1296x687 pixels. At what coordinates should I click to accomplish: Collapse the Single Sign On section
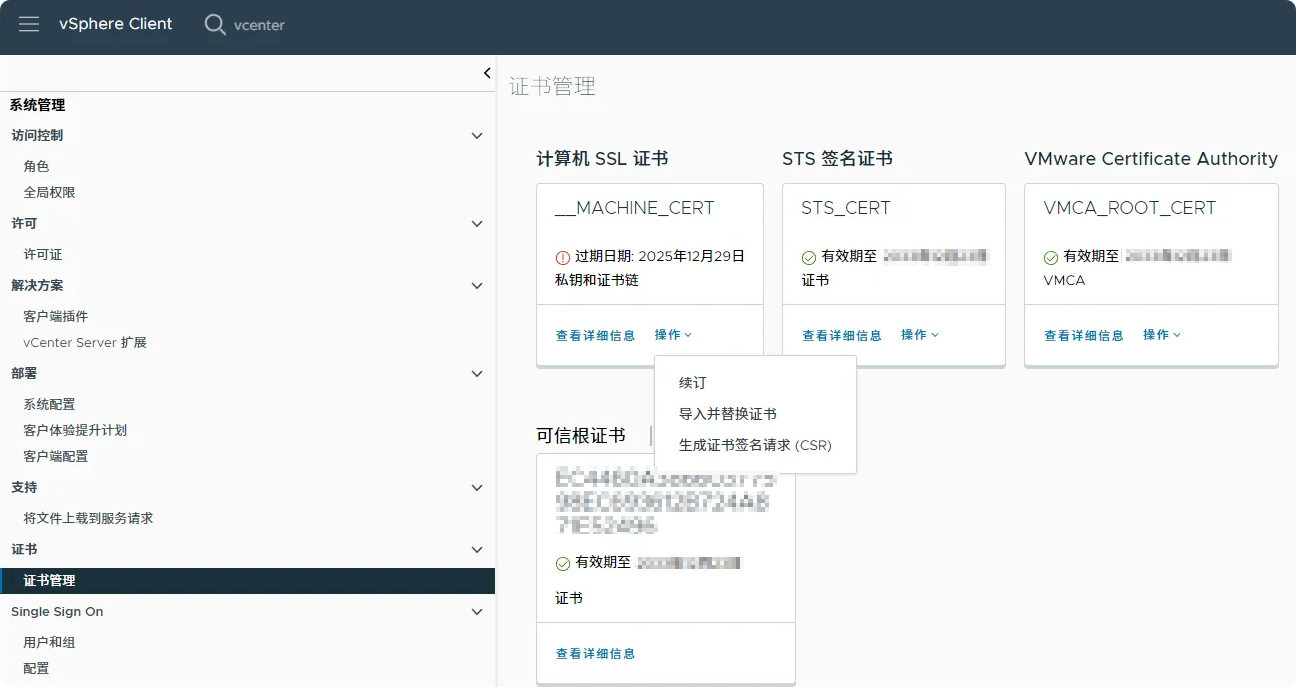click(x=477, y=612)
